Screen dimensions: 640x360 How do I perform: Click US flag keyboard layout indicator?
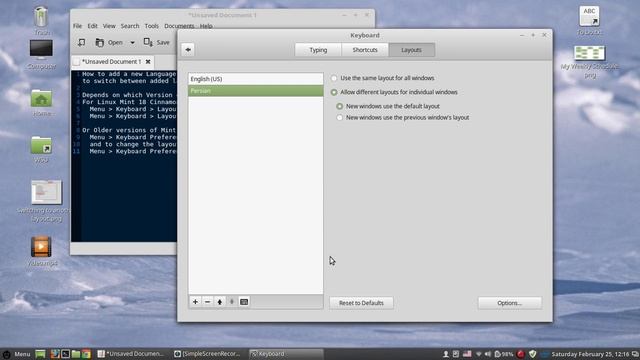467,354
